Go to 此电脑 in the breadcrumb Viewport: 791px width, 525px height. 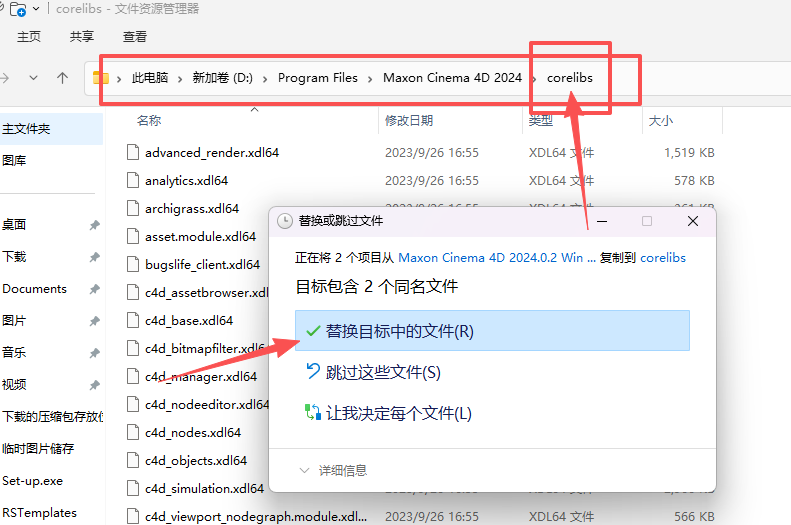point(150,78)
